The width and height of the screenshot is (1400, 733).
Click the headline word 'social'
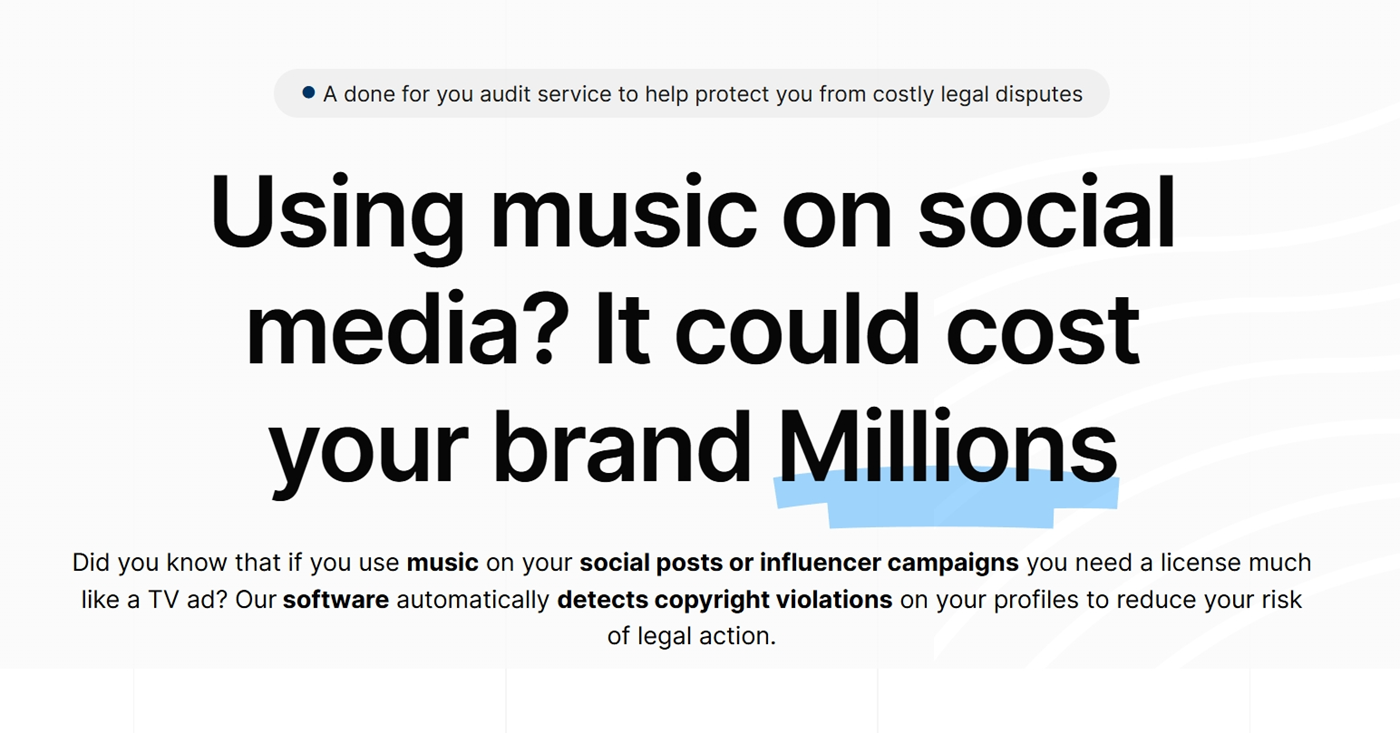[1046, 214]
